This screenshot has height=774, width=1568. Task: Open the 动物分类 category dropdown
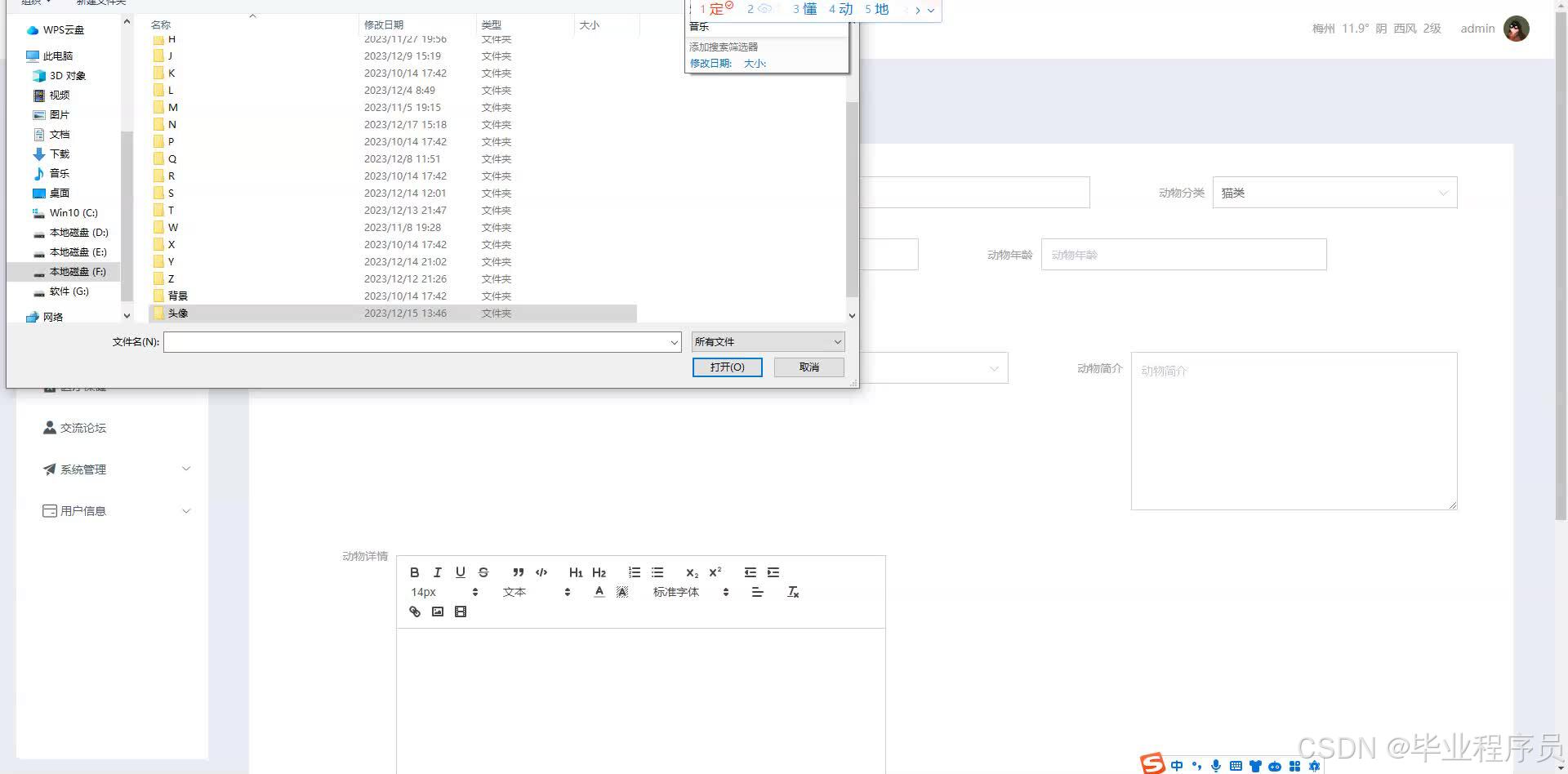click(x=1334, y=193)
